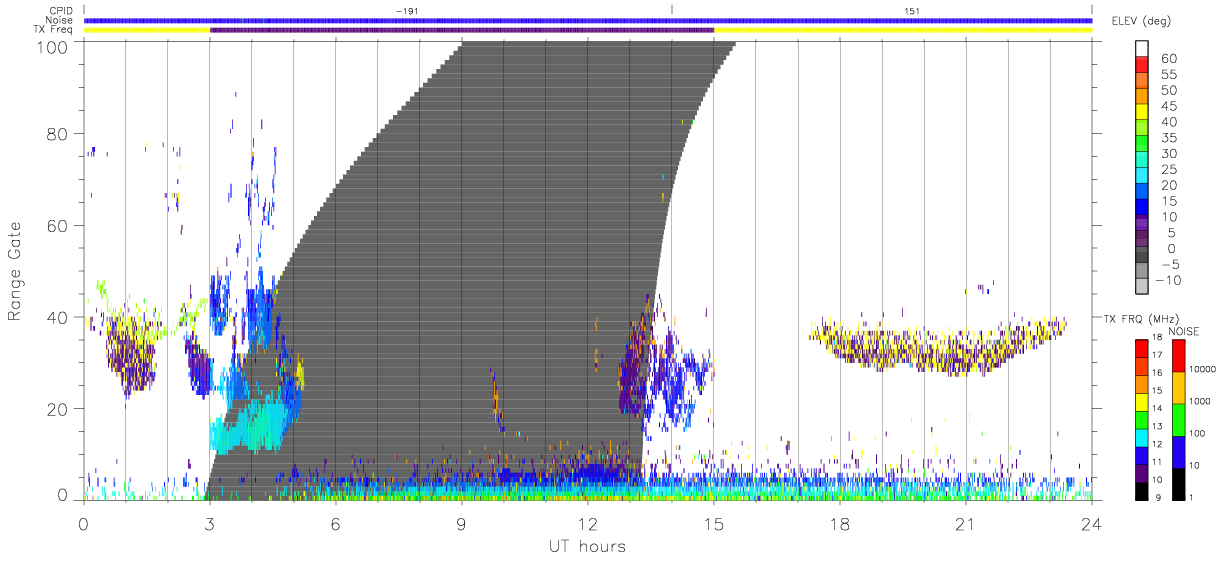The width and height of the screenshot is (1228, 567).
Task: Click the purple segment of TX Freq bar
Action: click(462, 30)
